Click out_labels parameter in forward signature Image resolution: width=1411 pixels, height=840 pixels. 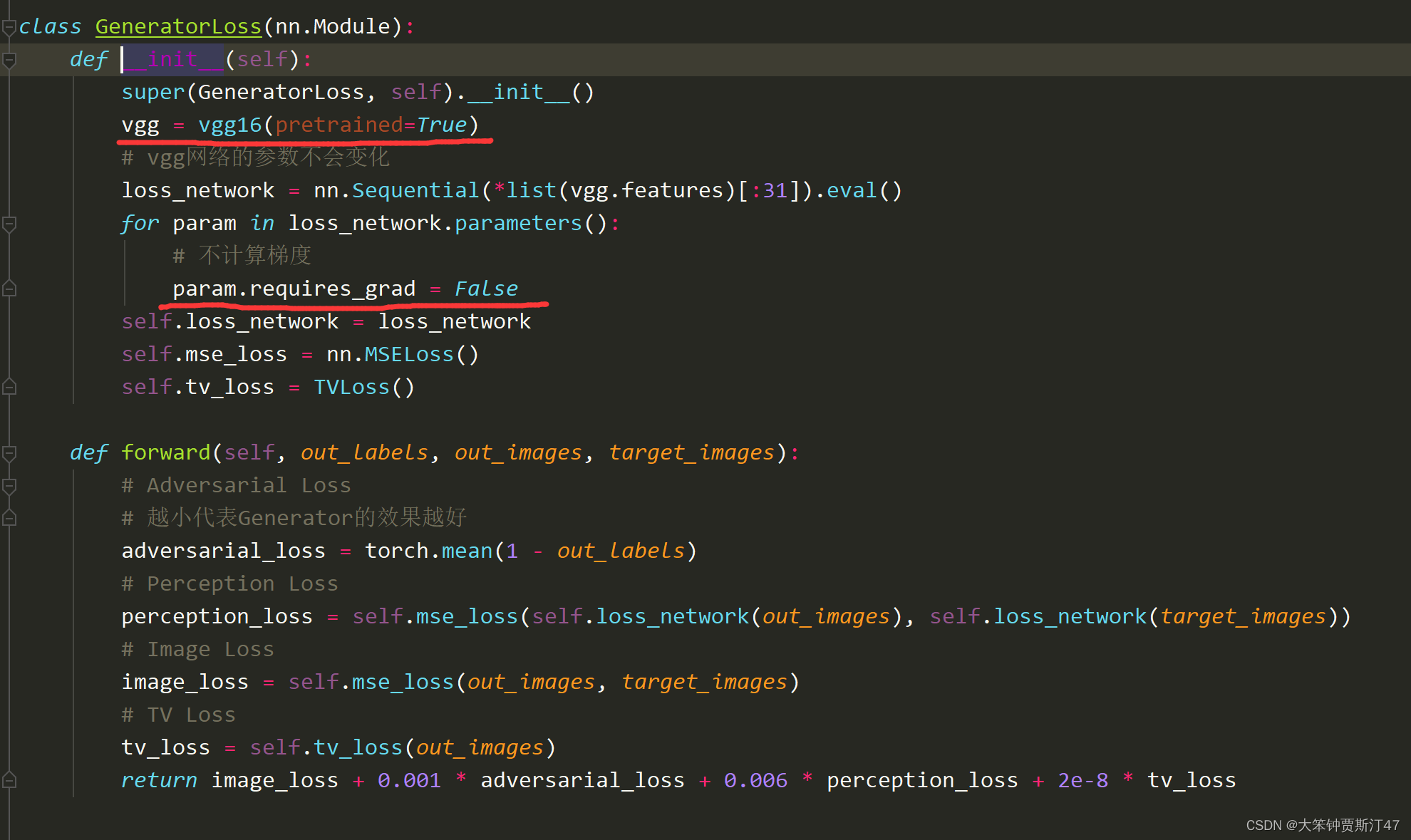point(364,453)
